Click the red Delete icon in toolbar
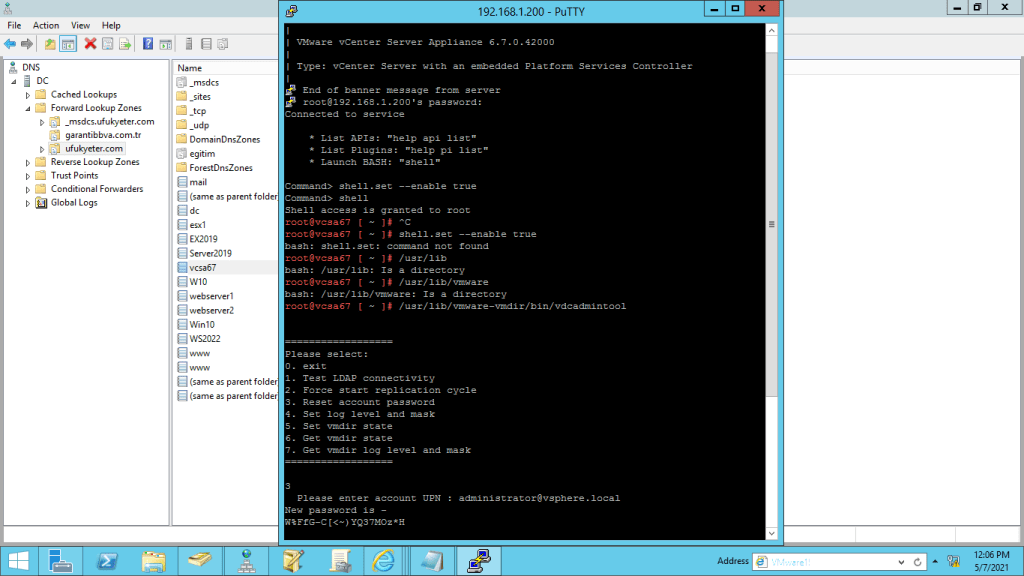This screenshot has height=576, width=1024. coord(90,44)
